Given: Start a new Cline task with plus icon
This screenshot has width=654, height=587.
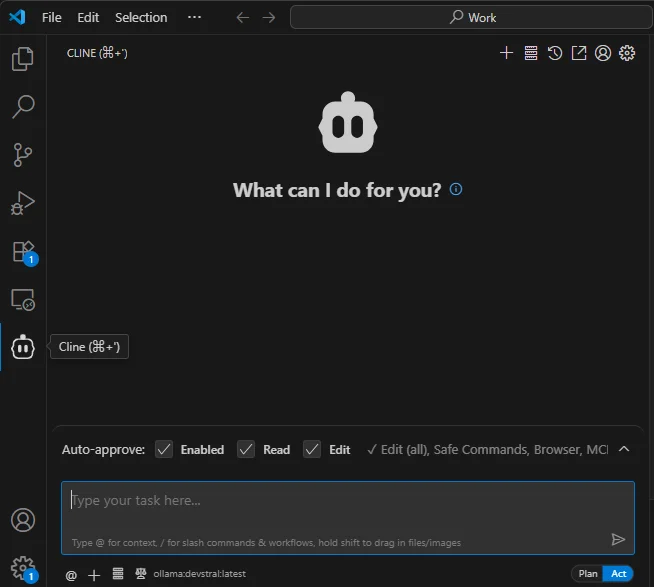Looking at the screenshot, I should tap(506, 53).
